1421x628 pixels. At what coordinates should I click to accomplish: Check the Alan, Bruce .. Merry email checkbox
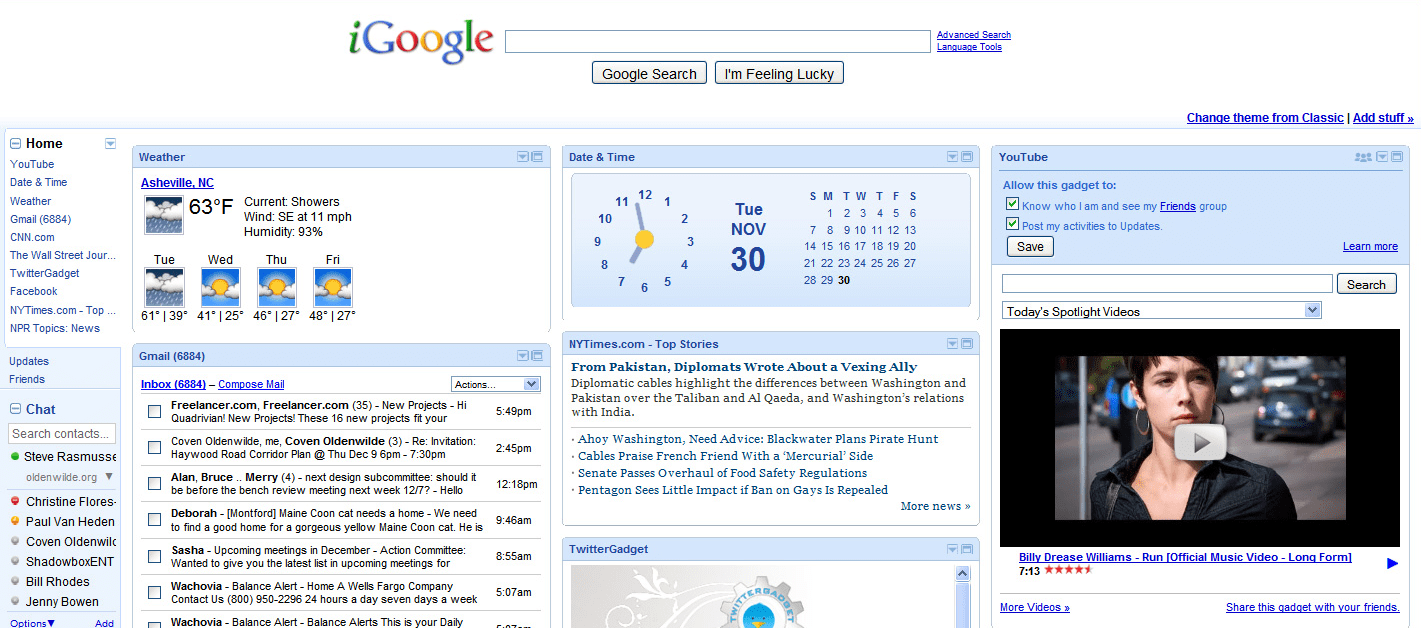coord(155,483)
